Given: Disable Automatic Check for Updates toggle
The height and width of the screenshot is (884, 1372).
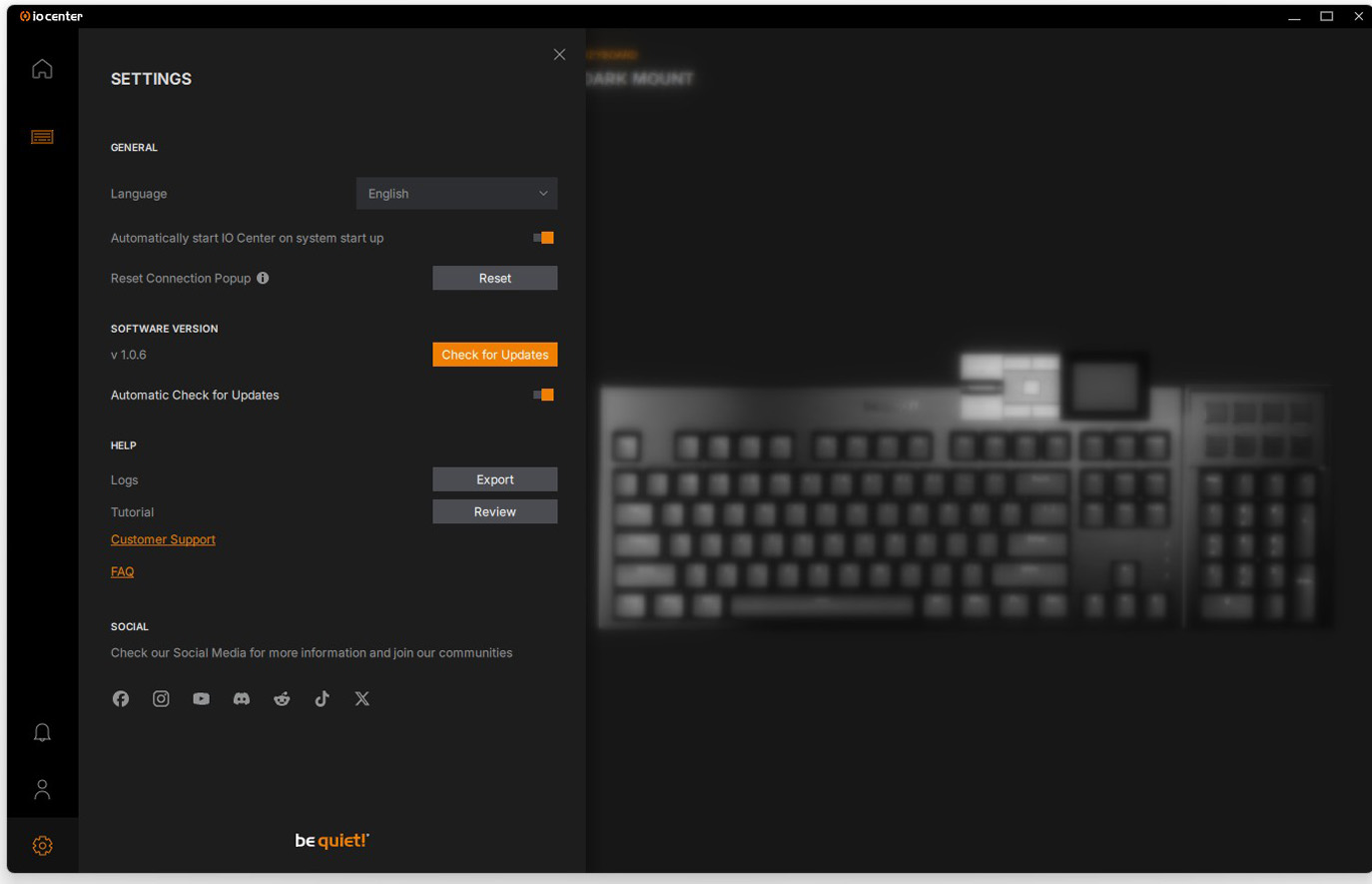Looking at the screenshot, I should pos(543,395).
